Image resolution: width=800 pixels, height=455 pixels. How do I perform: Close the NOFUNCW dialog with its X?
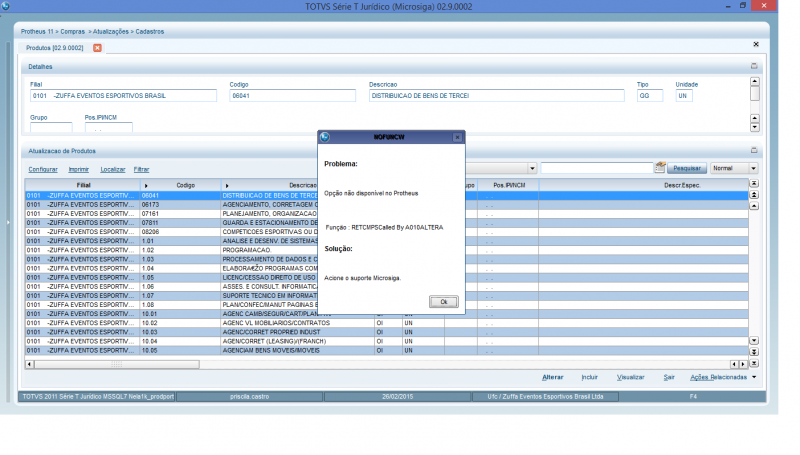tap(457, 137)
